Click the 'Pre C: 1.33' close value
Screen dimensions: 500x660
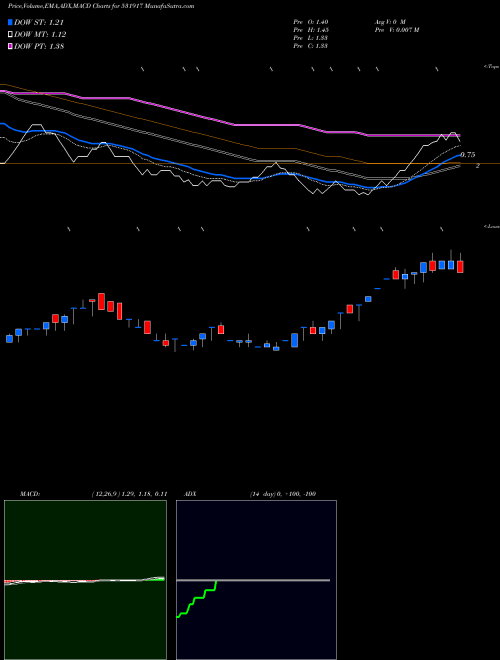coord(311,46)
